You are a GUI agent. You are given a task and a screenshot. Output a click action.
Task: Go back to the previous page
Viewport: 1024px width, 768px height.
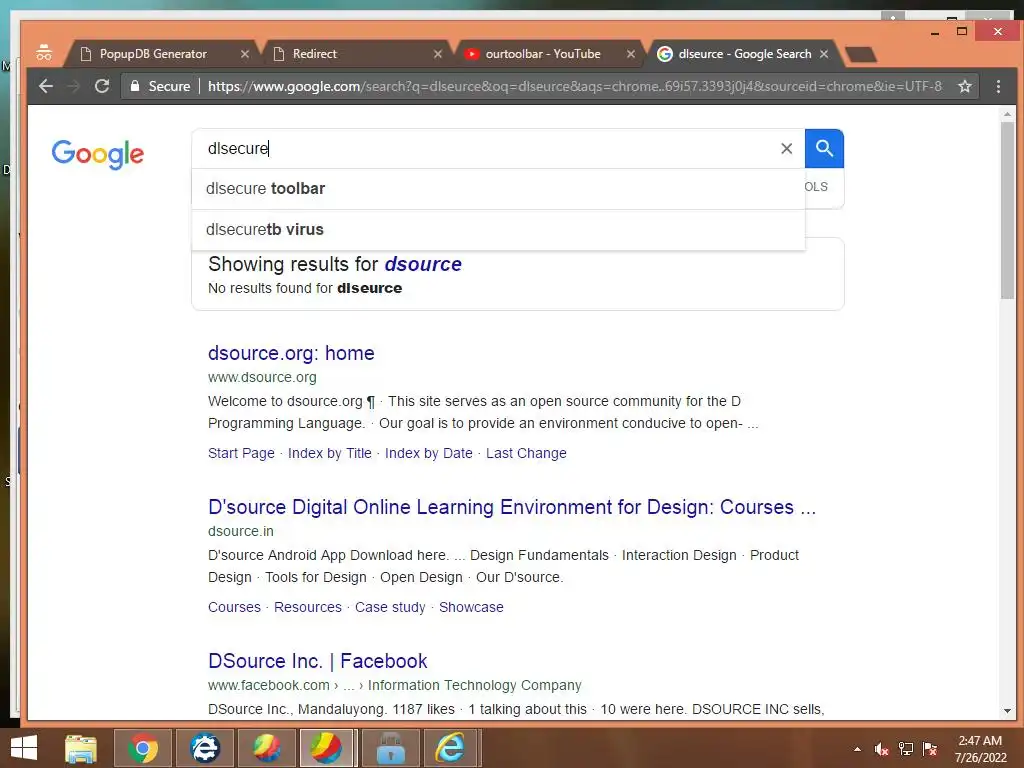[45, 86]
